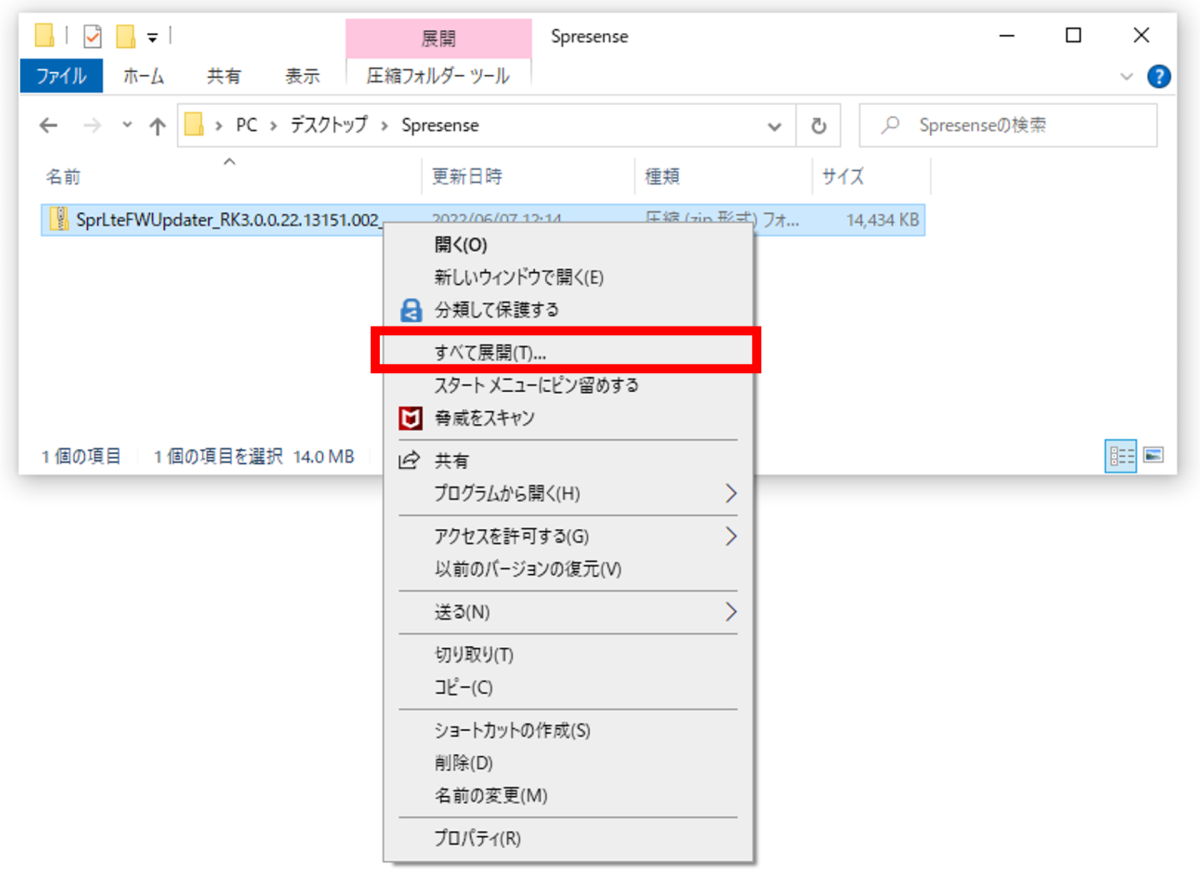Choose プロパティ(R) in the context menu
The image size is (1200, 881).
(x=477, y=838)
